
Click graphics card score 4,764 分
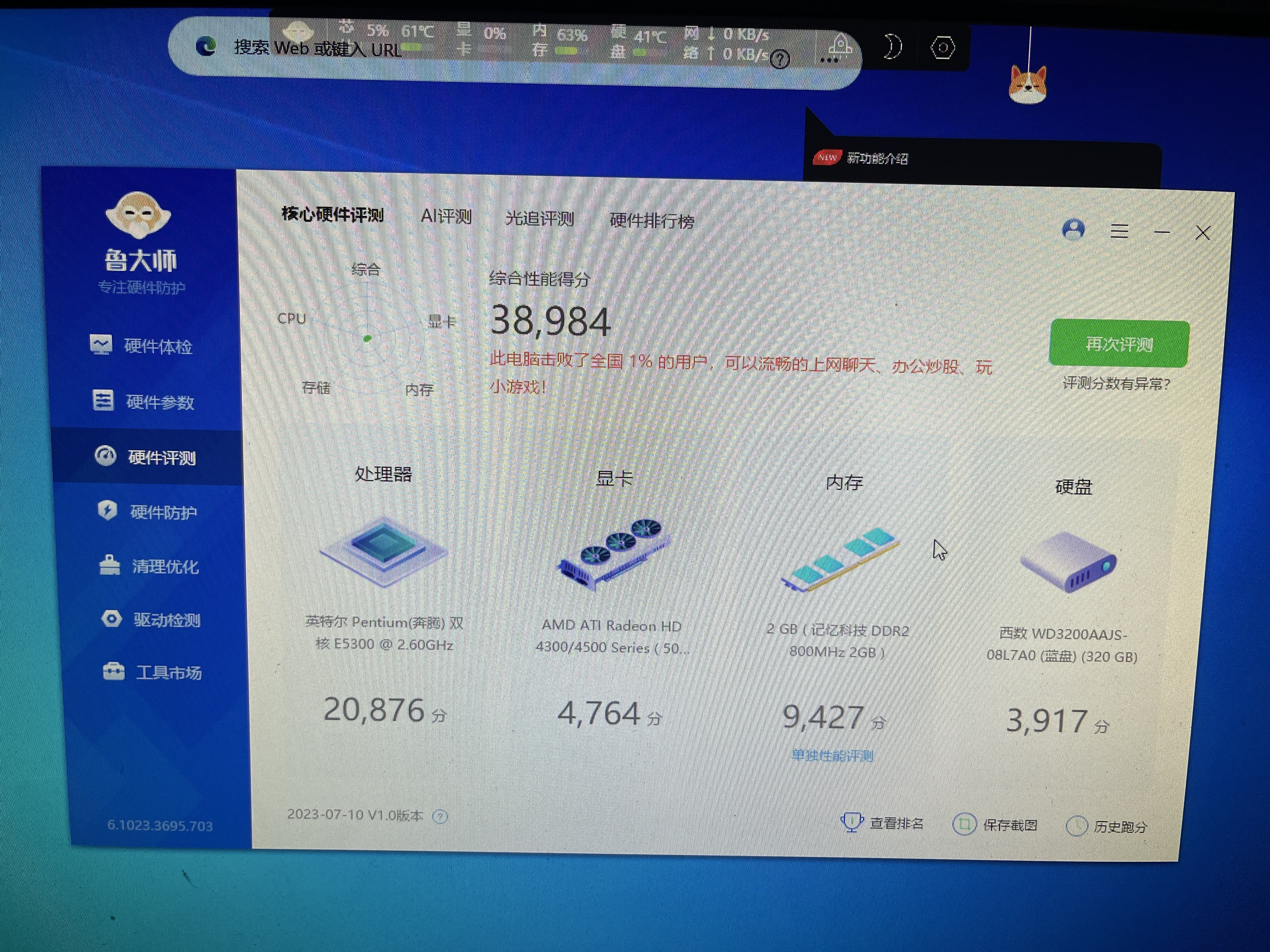(610, 714)
